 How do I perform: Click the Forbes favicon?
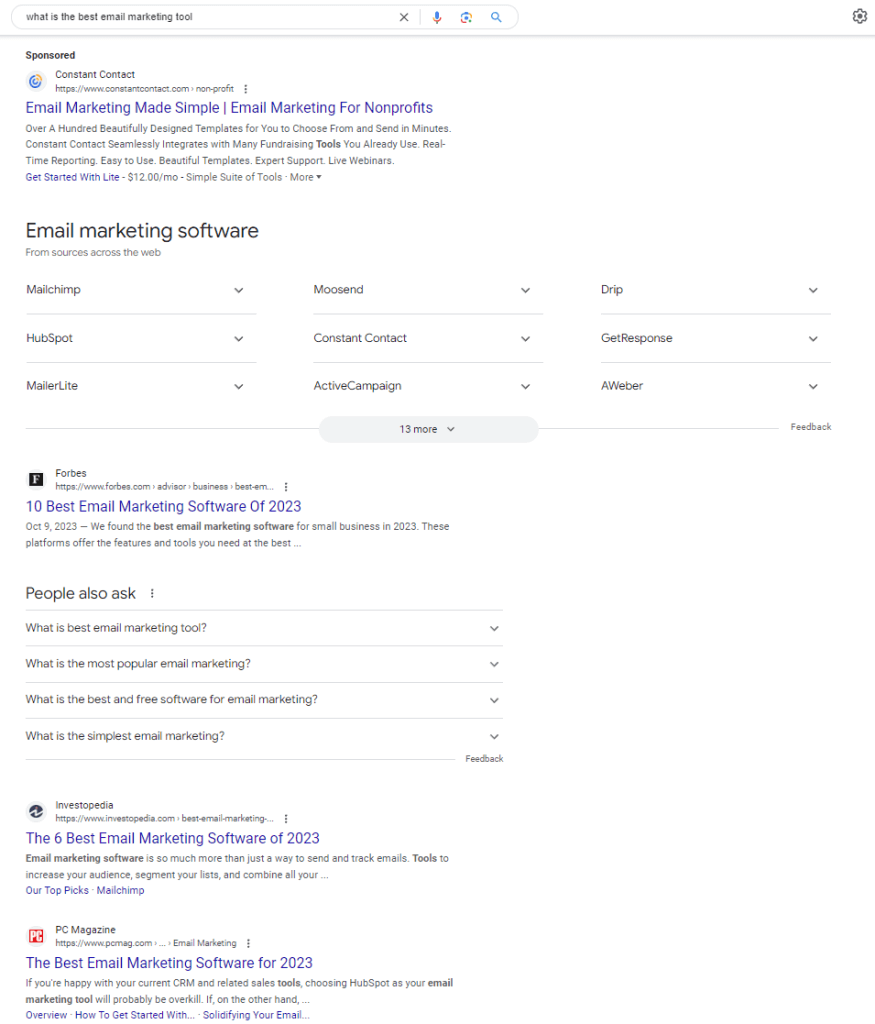[36, 479]
